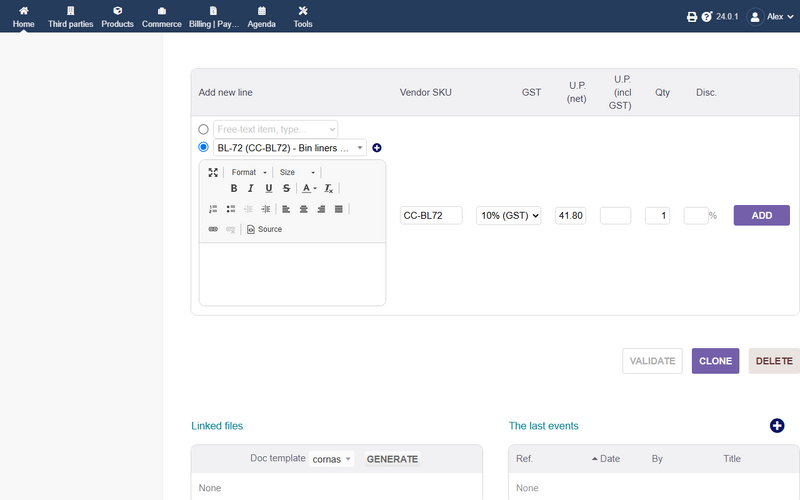
Task: Click the U.P. net field 41.80
Action: 570,215
